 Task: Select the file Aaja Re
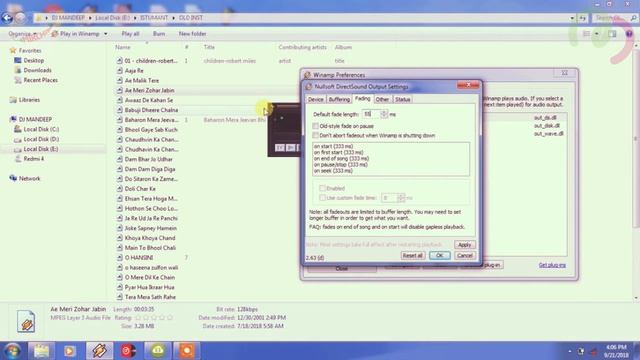point(134,71)
